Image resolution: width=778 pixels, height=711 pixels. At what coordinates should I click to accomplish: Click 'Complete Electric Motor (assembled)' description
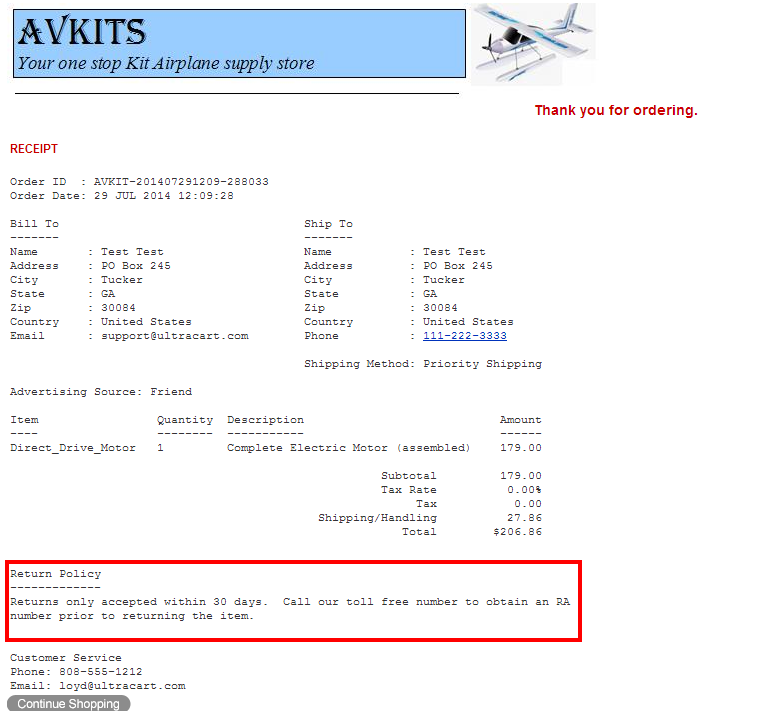(x=348, y=448)
